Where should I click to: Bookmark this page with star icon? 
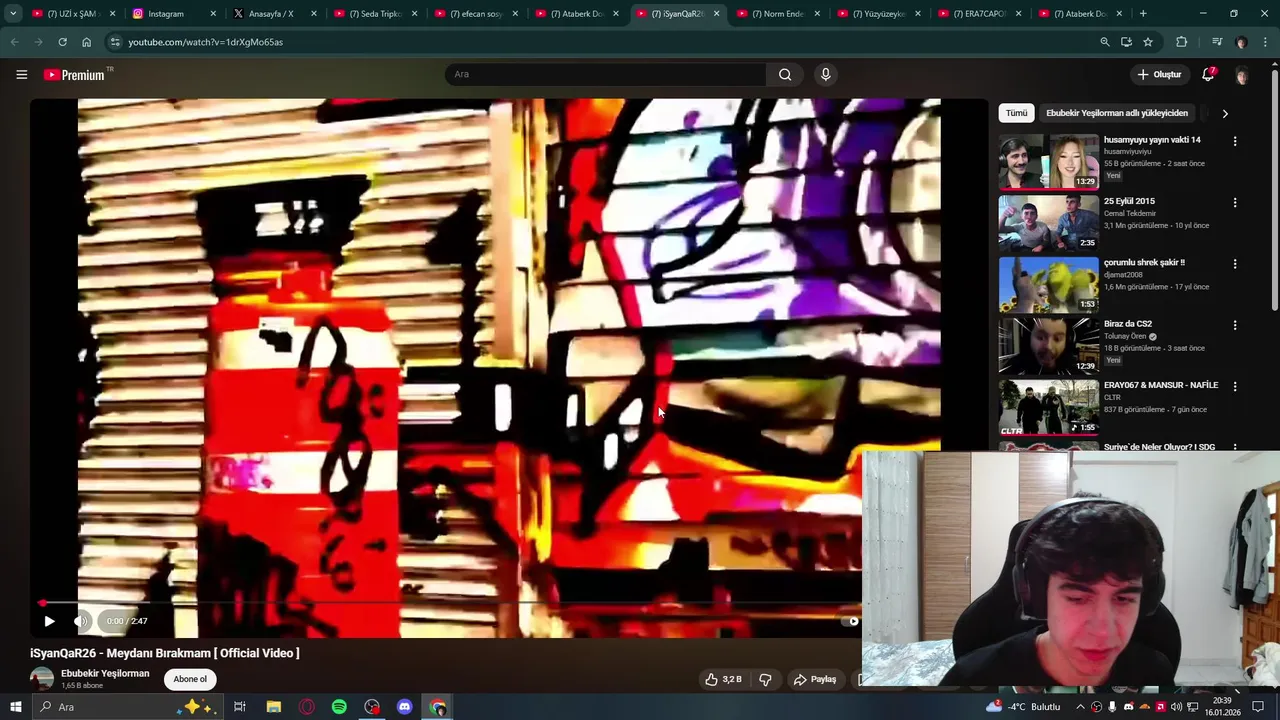pyautogui.click(x=1148, y=42)
